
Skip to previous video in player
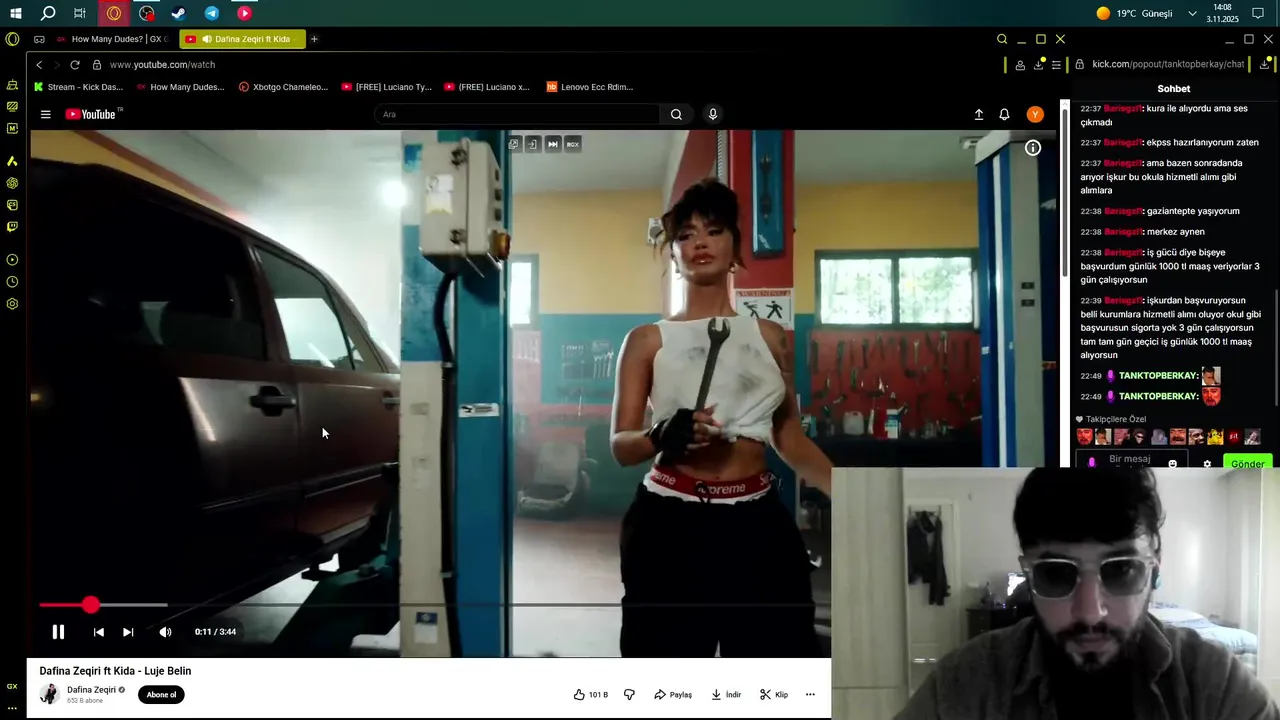98,632
